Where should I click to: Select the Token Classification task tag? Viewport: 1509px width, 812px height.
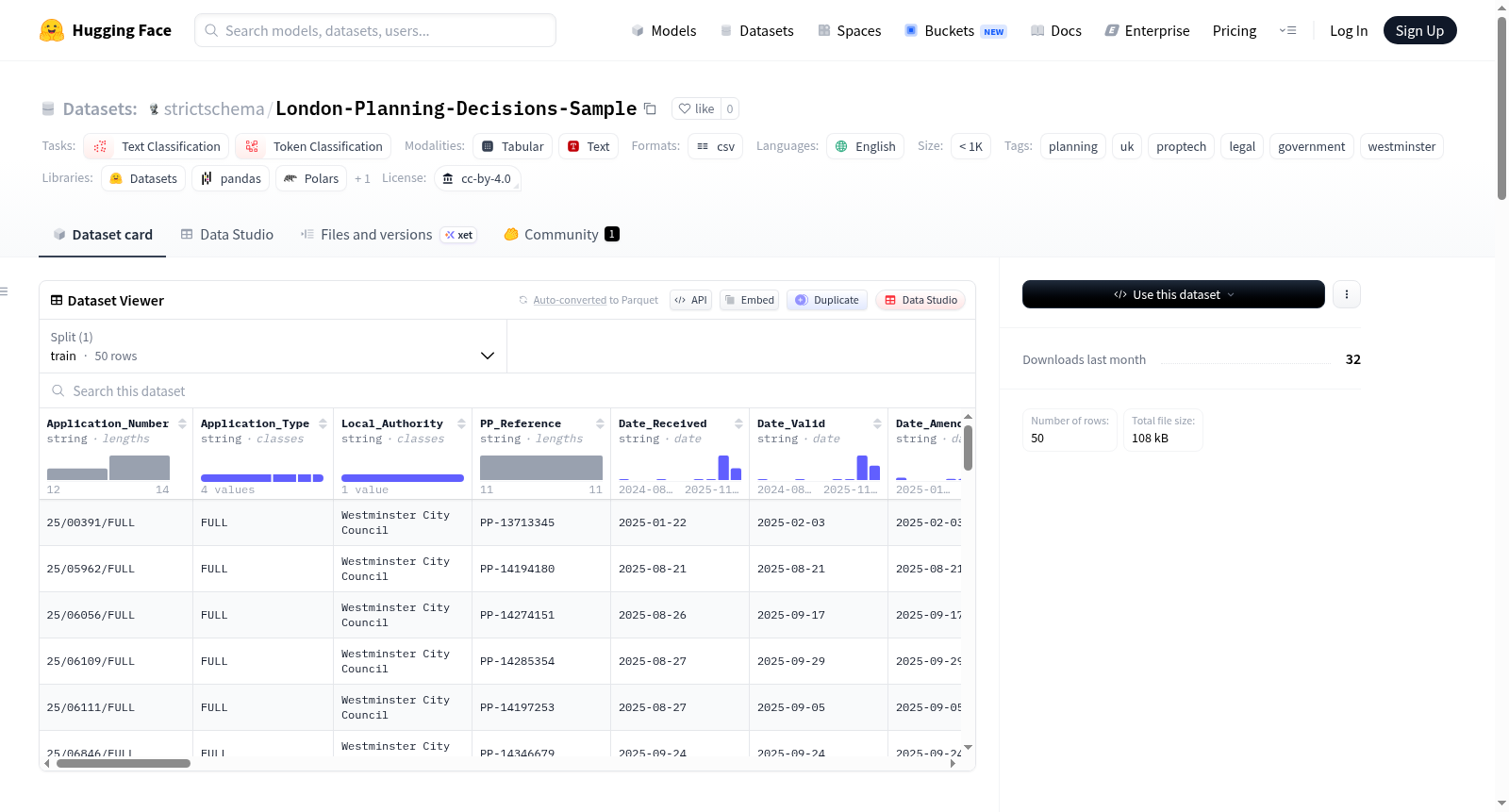coord(313,146)
